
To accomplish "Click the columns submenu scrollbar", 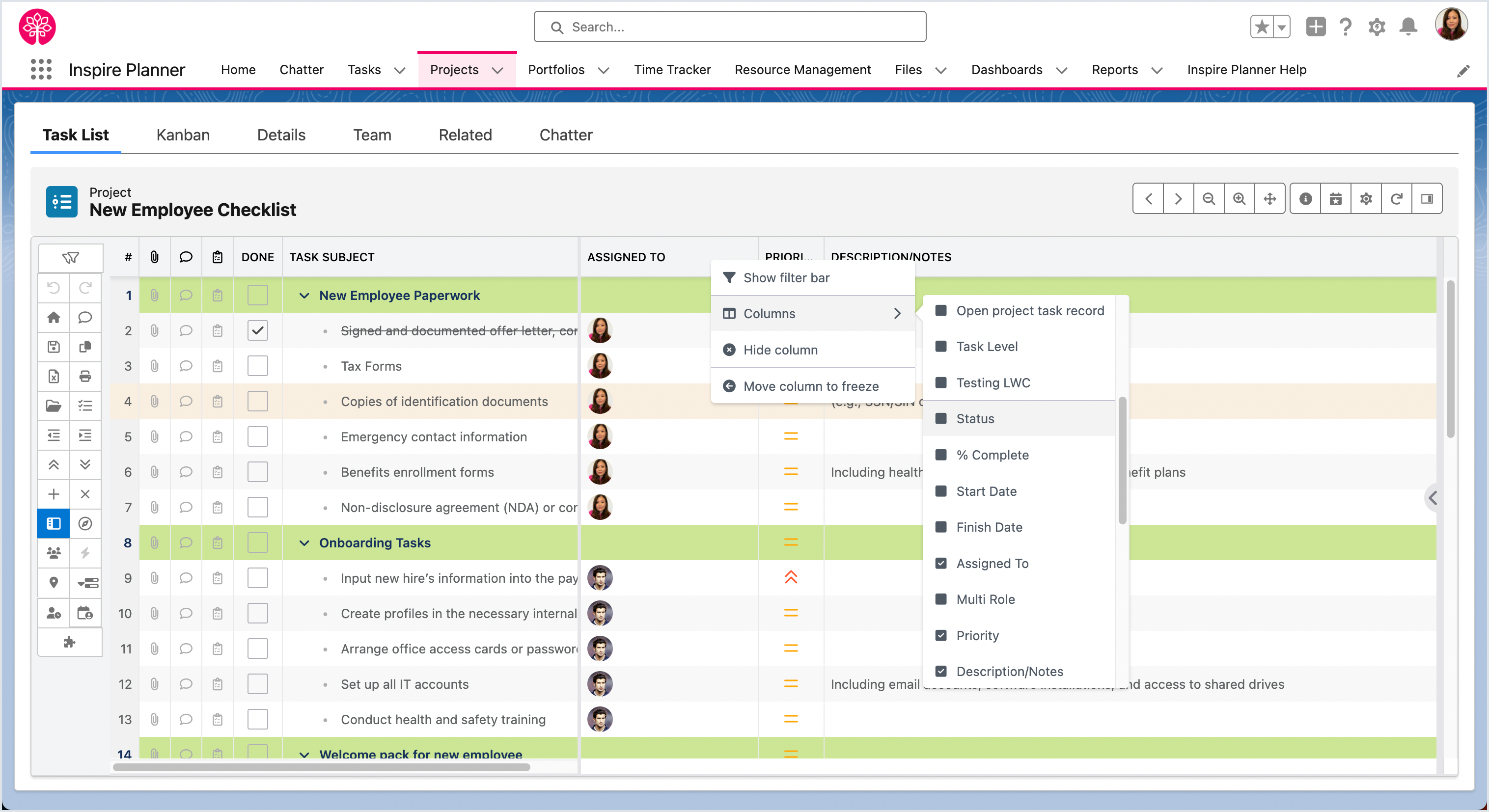I will (1122, 460).
